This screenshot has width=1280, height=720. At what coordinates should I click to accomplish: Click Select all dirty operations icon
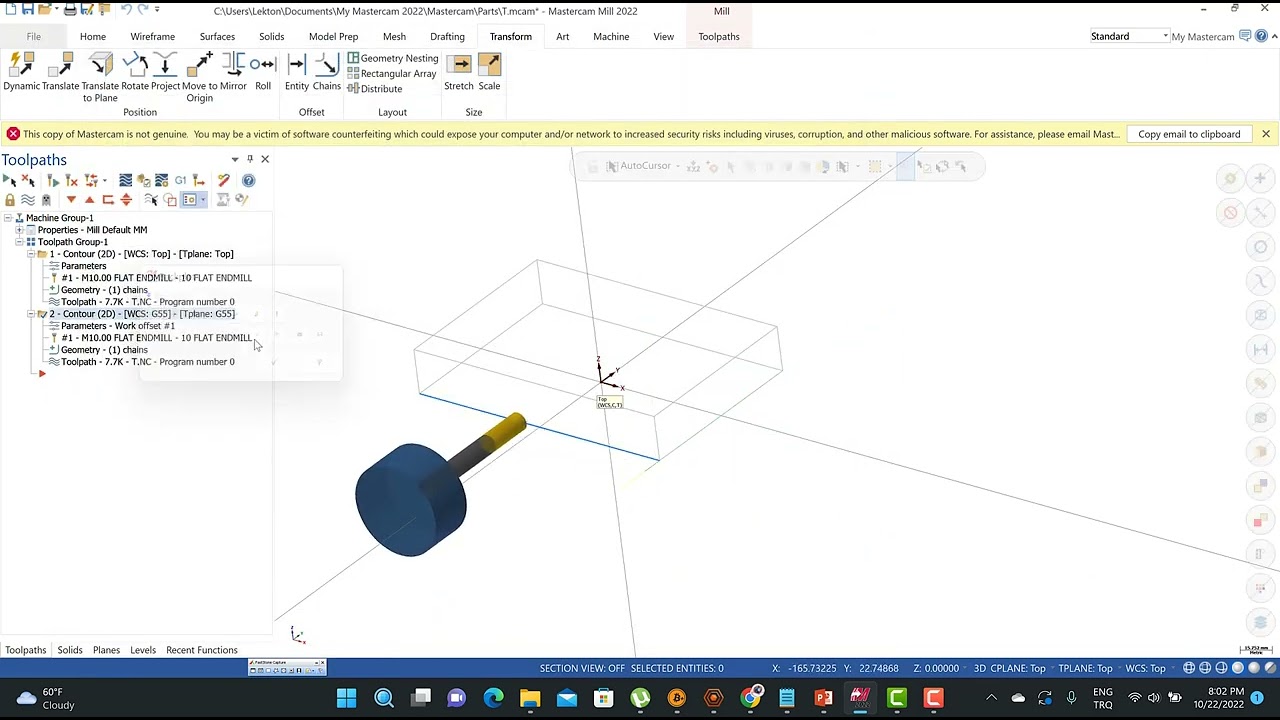point(28,180)
